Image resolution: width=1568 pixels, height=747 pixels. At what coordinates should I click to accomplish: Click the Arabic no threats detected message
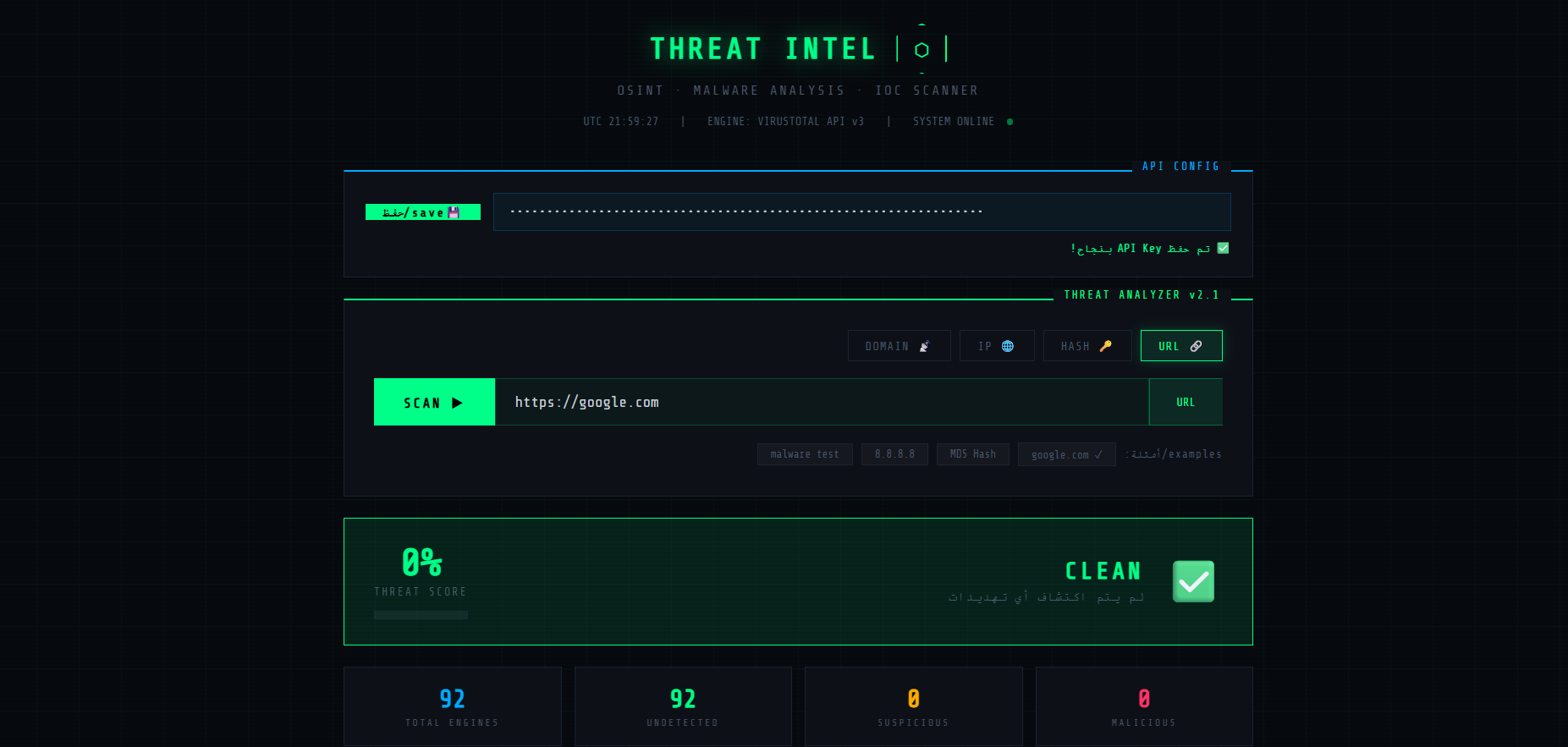tap(1046, 597)
